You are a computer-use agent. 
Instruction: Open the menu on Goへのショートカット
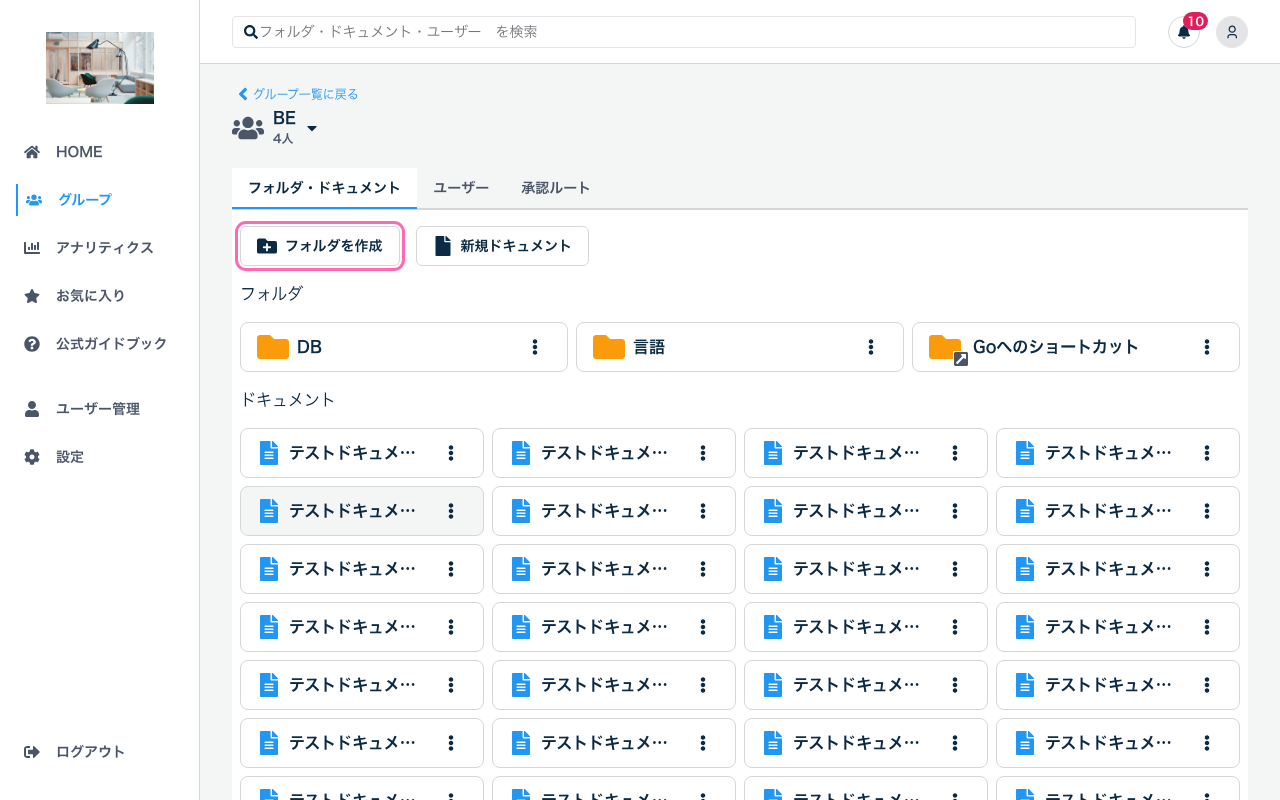click(1206, 347)
